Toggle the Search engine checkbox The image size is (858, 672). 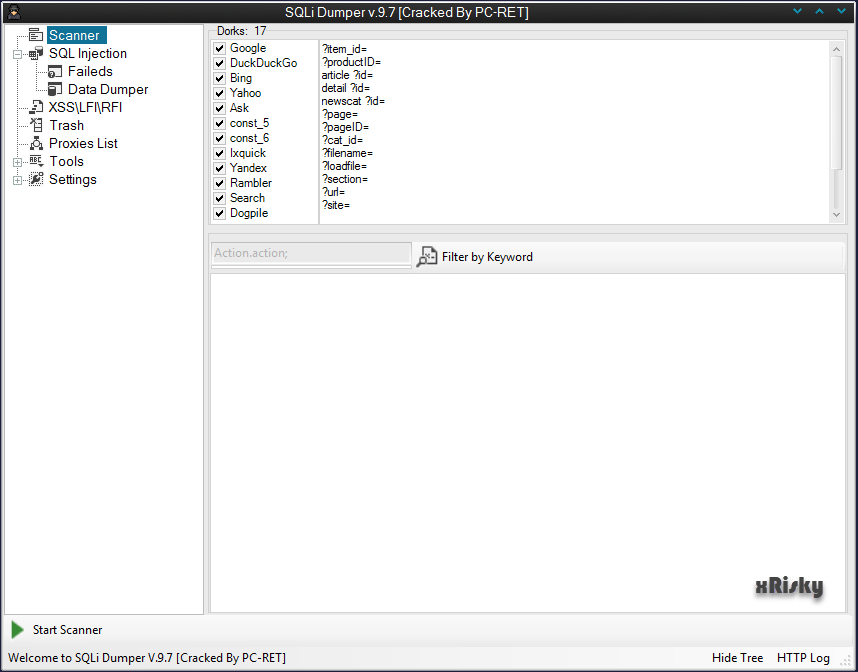220,198
